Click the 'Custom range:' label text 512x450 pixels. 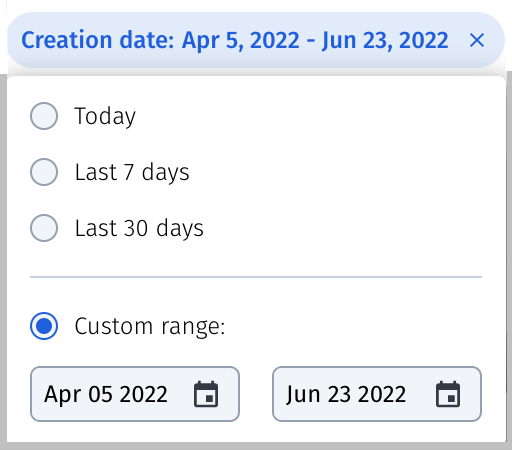[150, 326]
